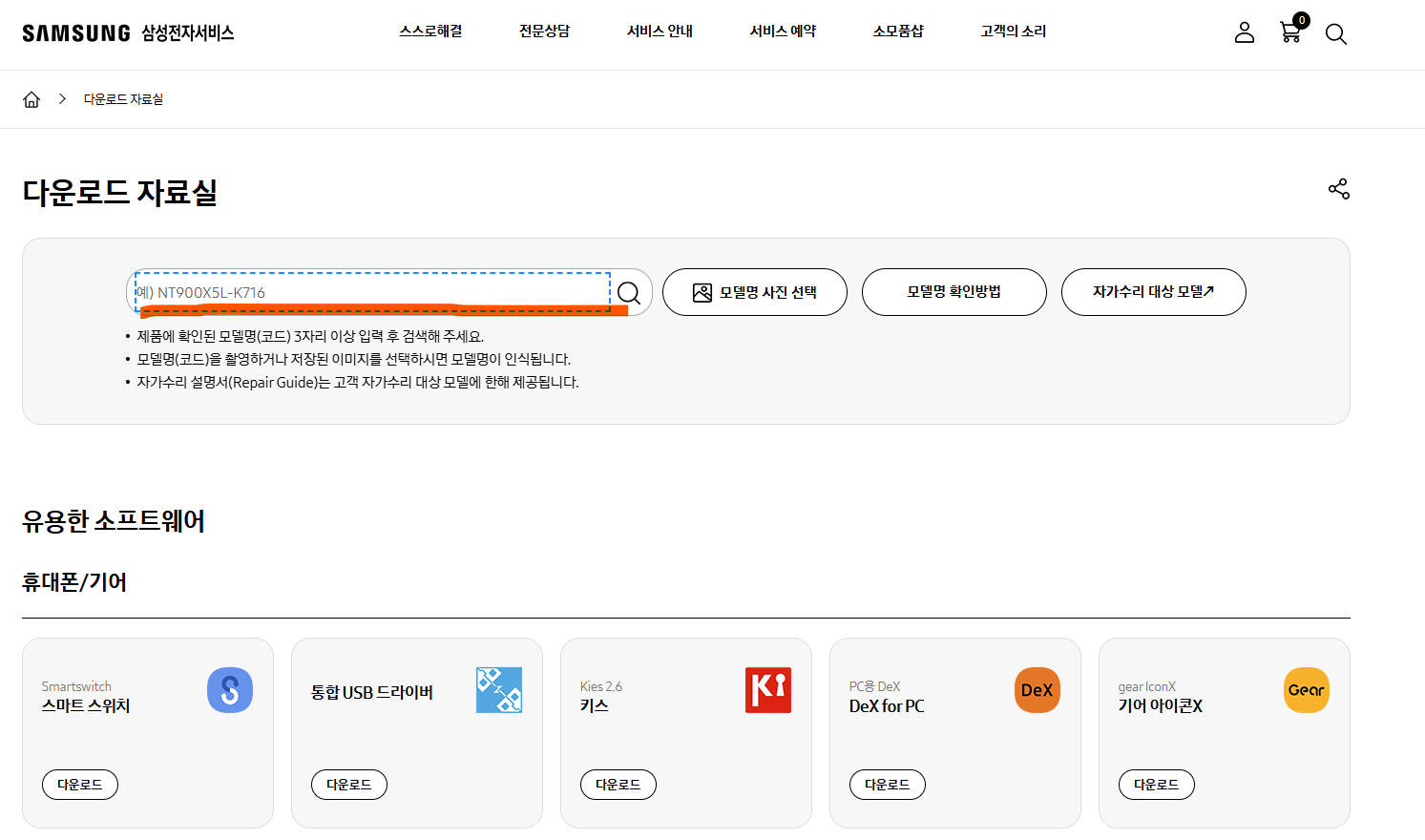Click the SAMSUNG logo

coord(76,31)
